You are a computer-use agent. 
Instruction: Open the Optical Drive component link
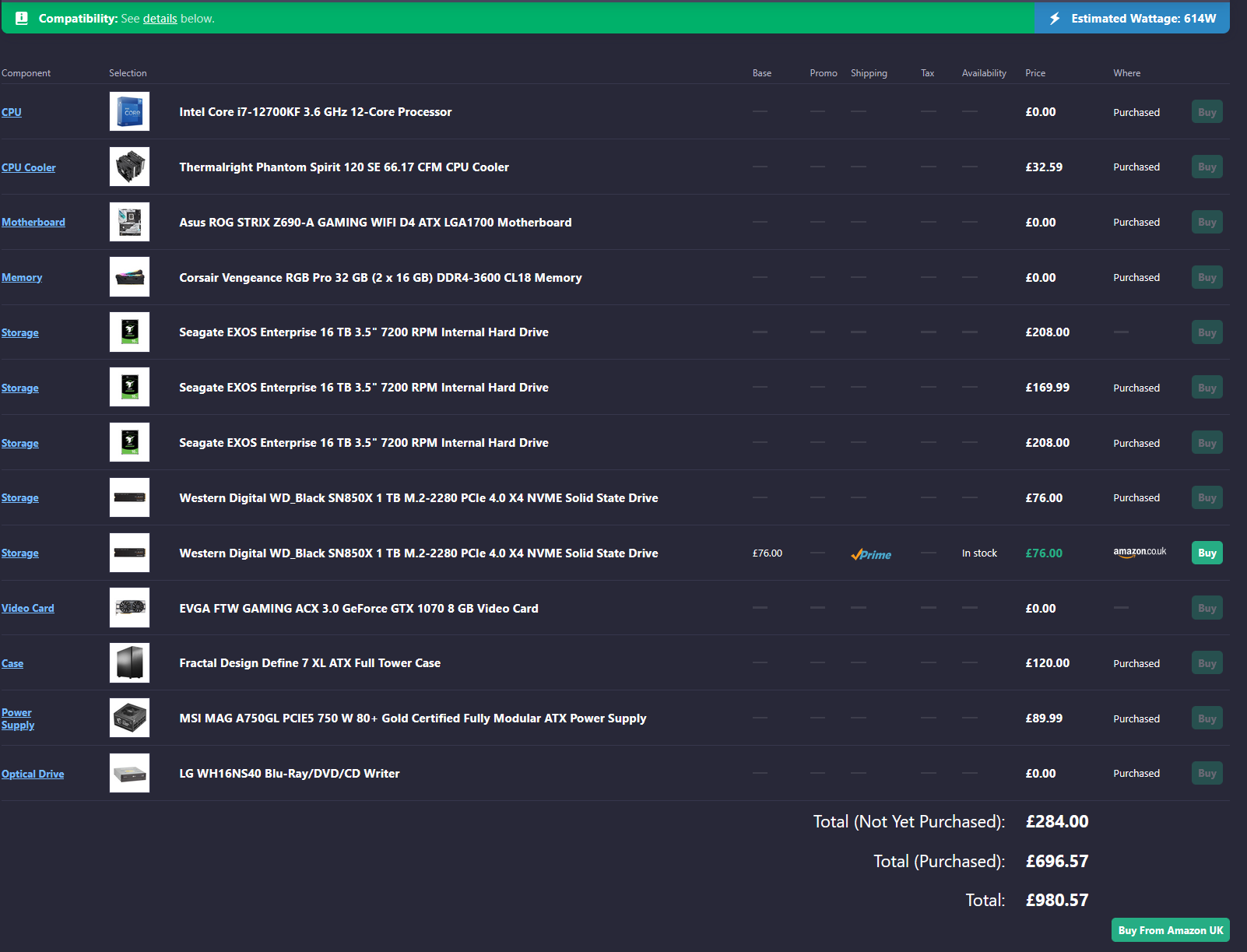pos(33,774)
